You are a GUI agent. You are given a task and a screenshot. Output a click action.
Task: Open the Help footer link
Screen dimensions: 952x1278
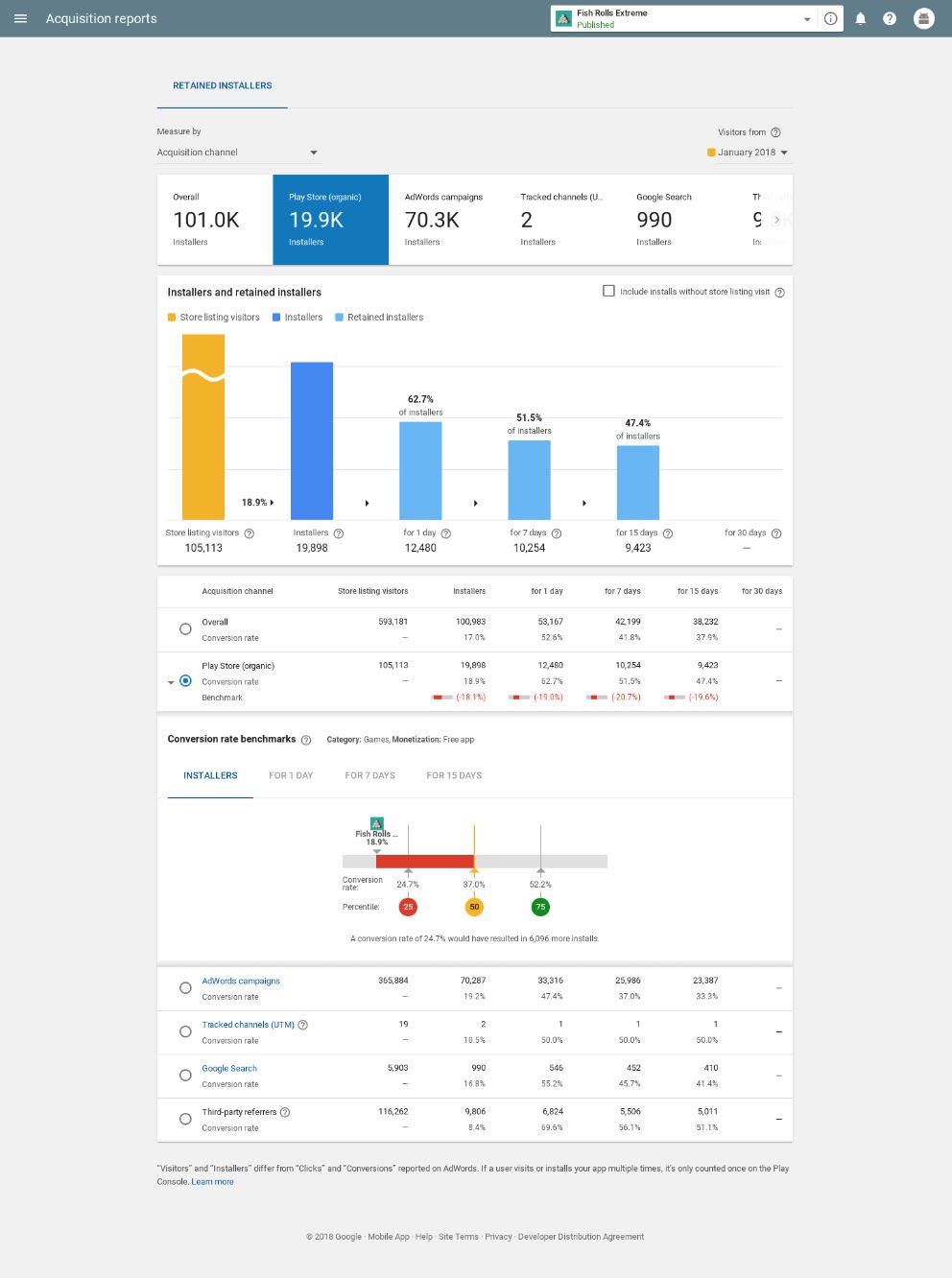pos(424,1237)
